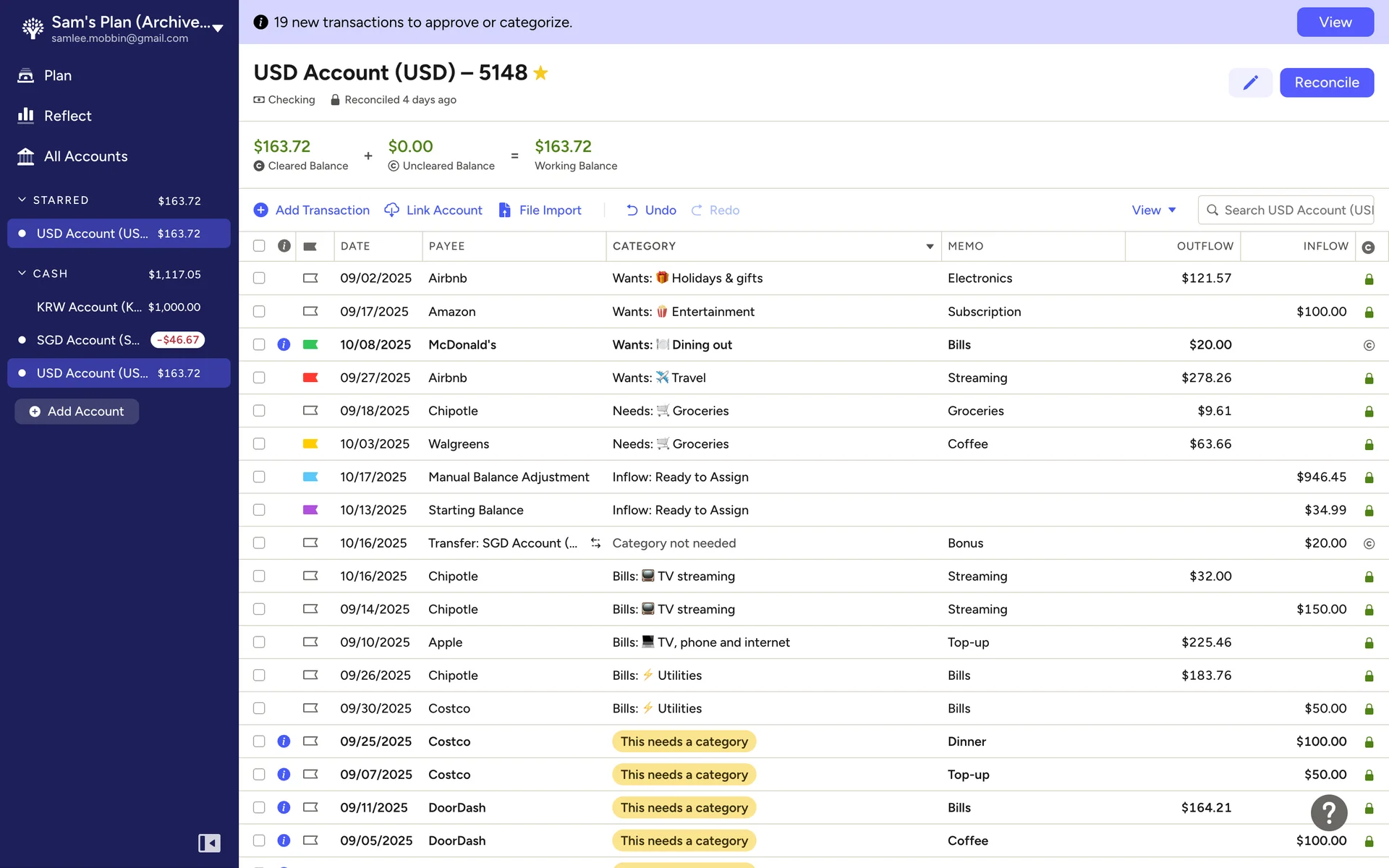This screenshot has height=868, width=1389.
Task: Tick the select-all transactions checkbox
Action: tap(259, 246)
